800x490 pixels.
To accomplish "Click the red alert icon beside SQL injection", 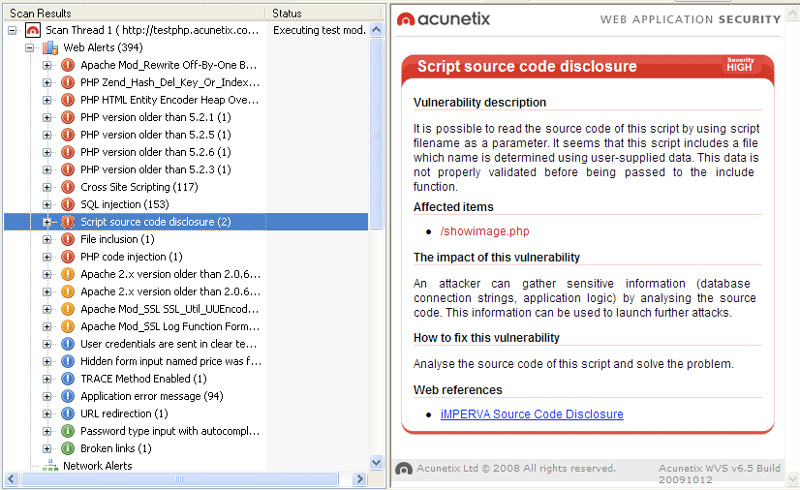I will 68,204.
